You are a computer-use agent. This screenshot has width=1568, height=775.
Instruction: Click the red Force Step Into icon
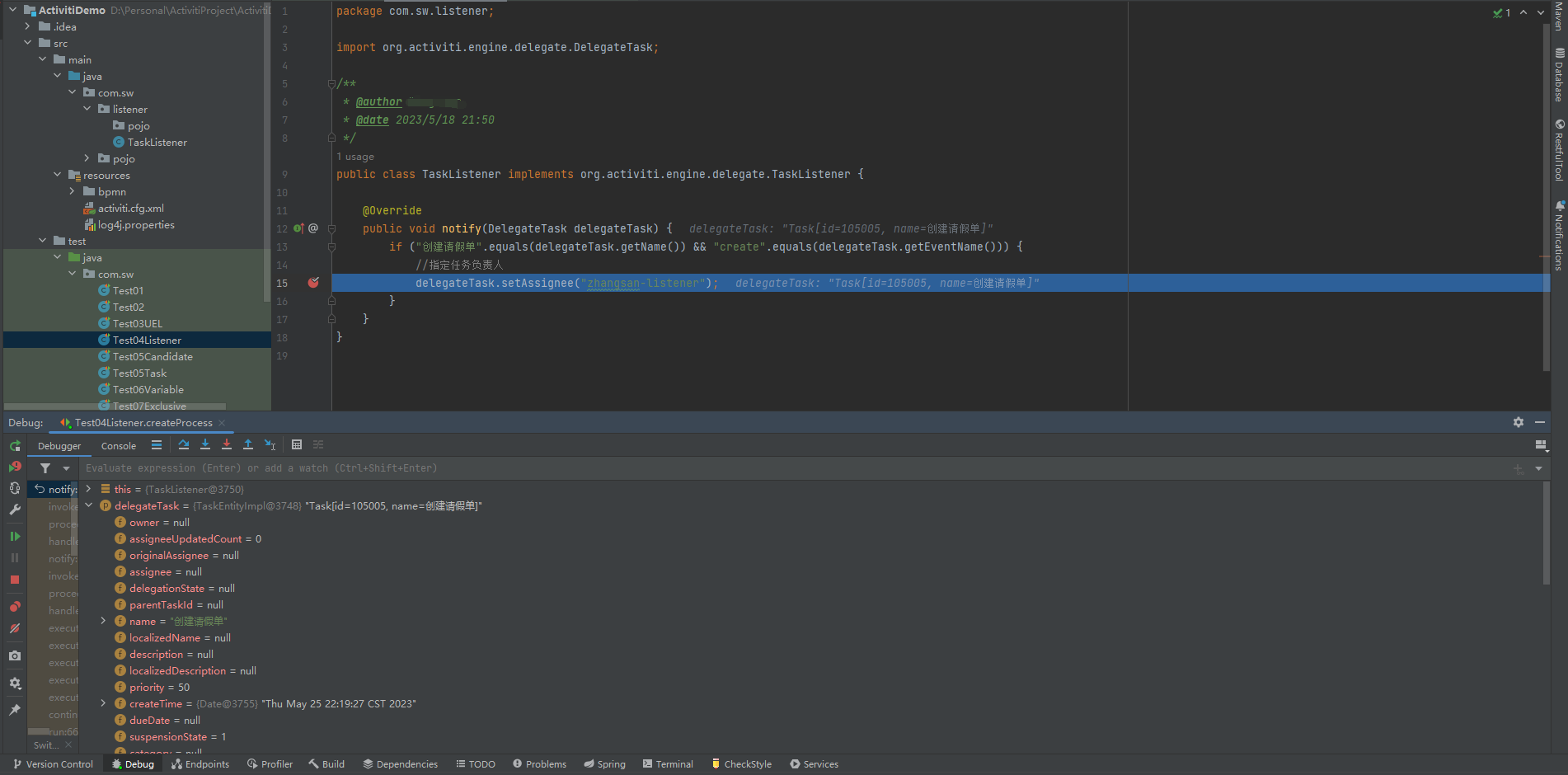click(227, 445)
